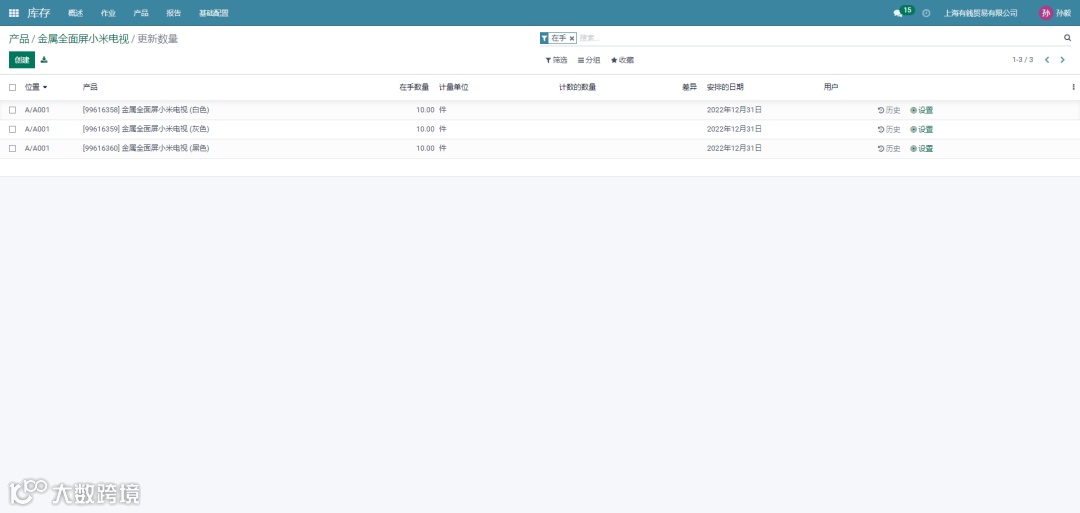Screen dimensions: 1080x513
Task: Open optional columns kebab menu
Action: click(x=1073, y=87)
